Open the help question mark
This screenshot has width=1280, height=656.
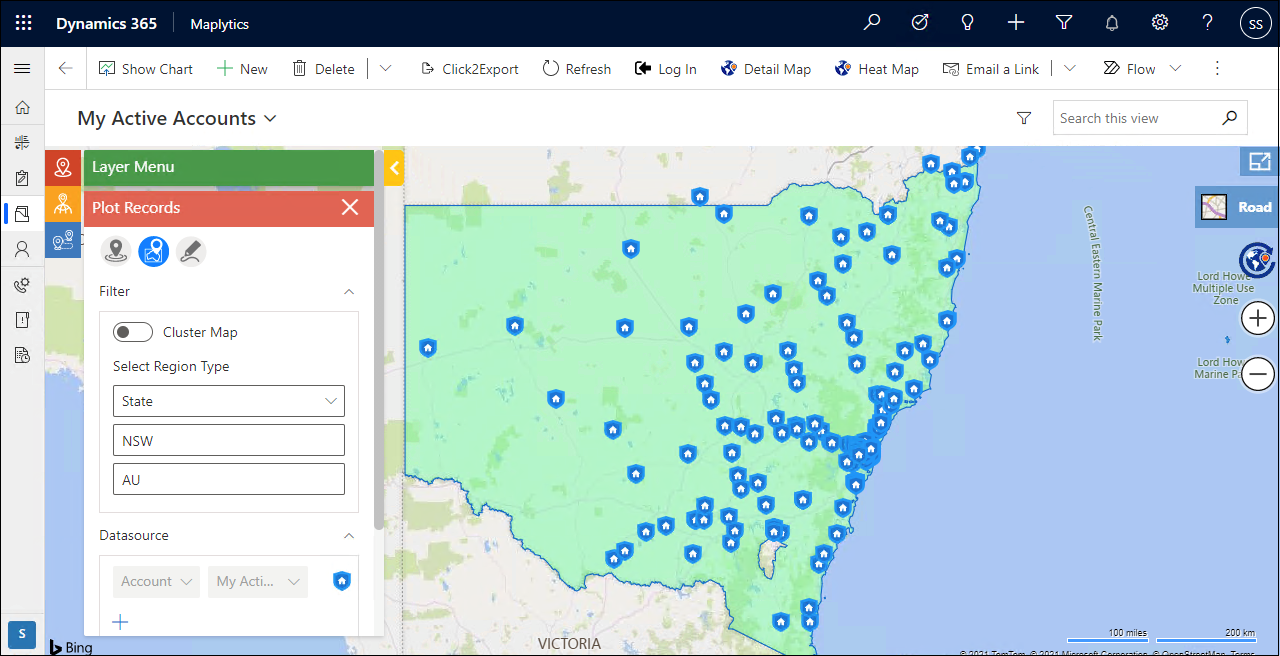1208,23
